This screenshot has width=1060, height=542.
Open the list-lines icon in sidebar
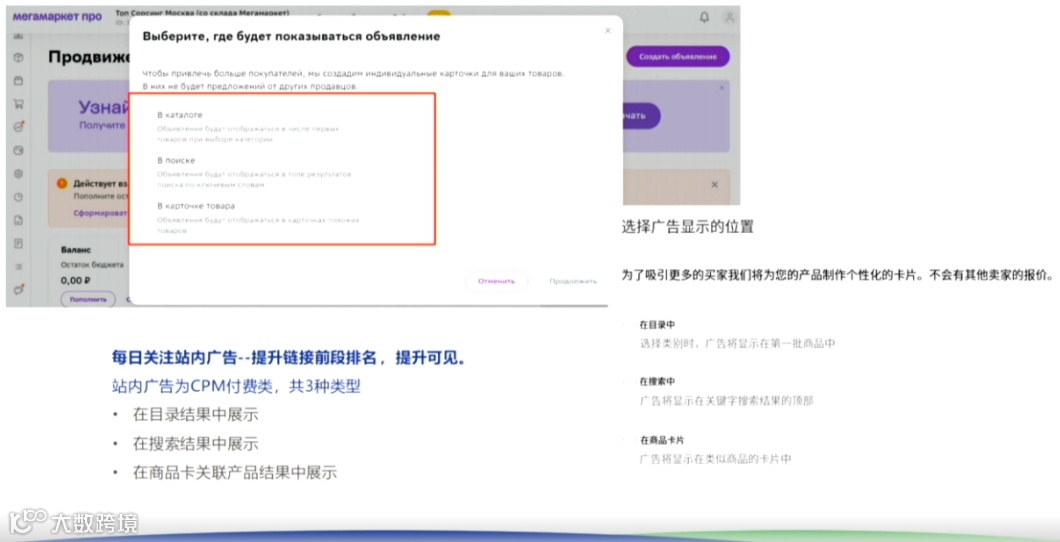pyautogui.click(x=19, y=266)
